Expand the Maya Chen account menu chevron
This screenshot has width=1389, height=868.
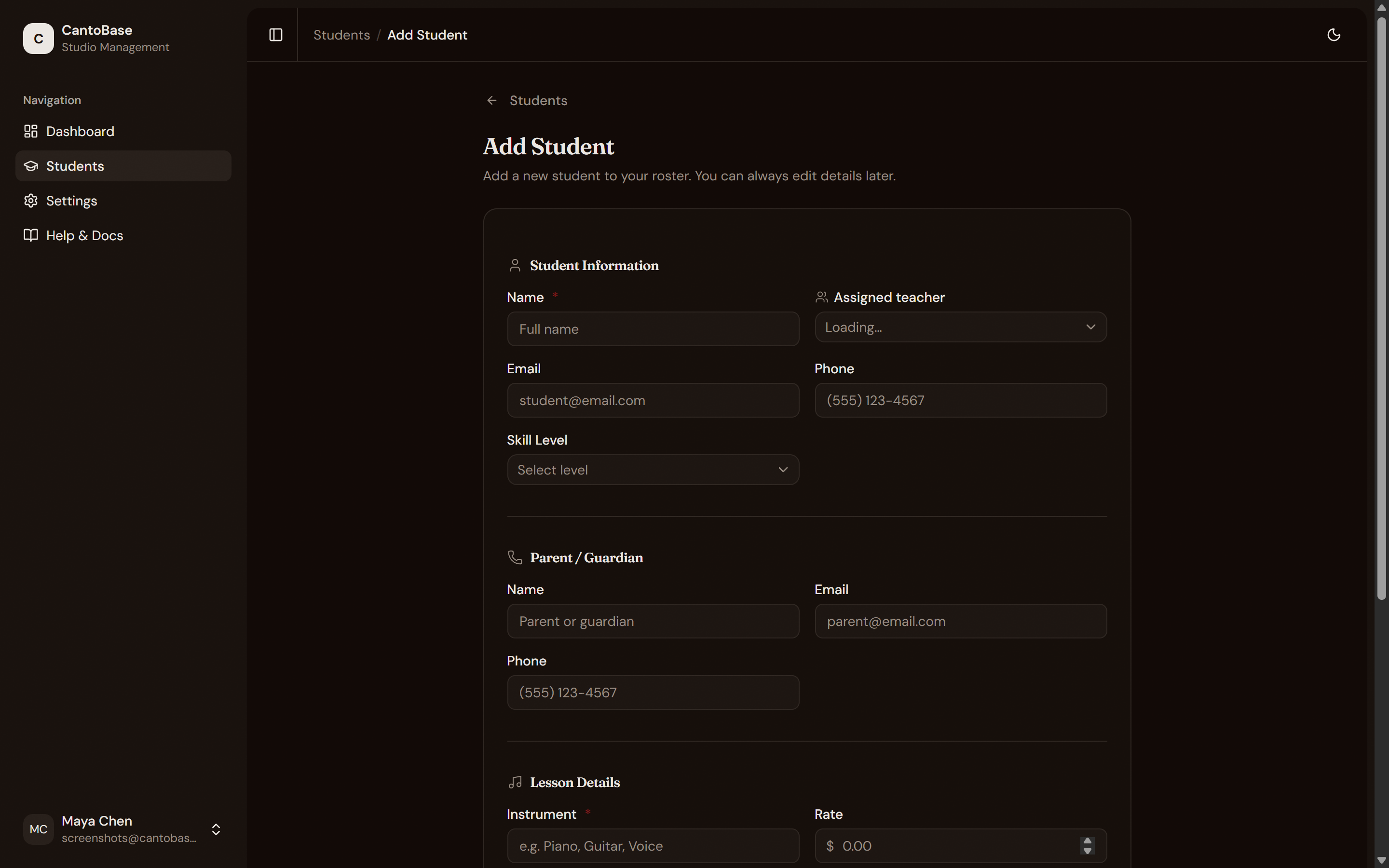[x=216, y=829]
